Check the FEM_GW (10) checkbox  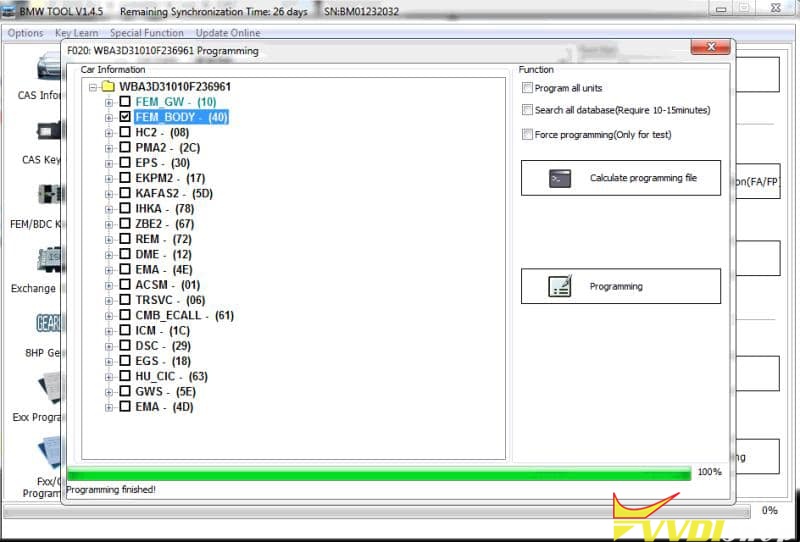coord(125,102)
